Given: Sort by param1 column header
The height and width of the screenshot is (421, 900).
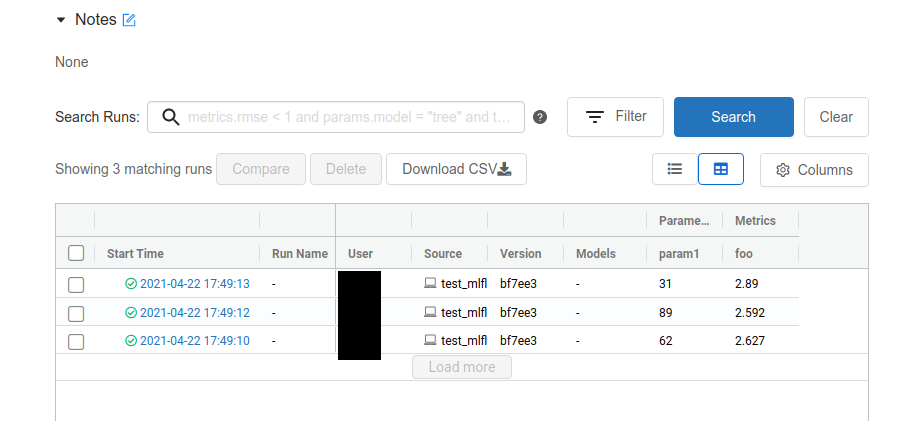Looking at the screenshot, I should 679,253.
